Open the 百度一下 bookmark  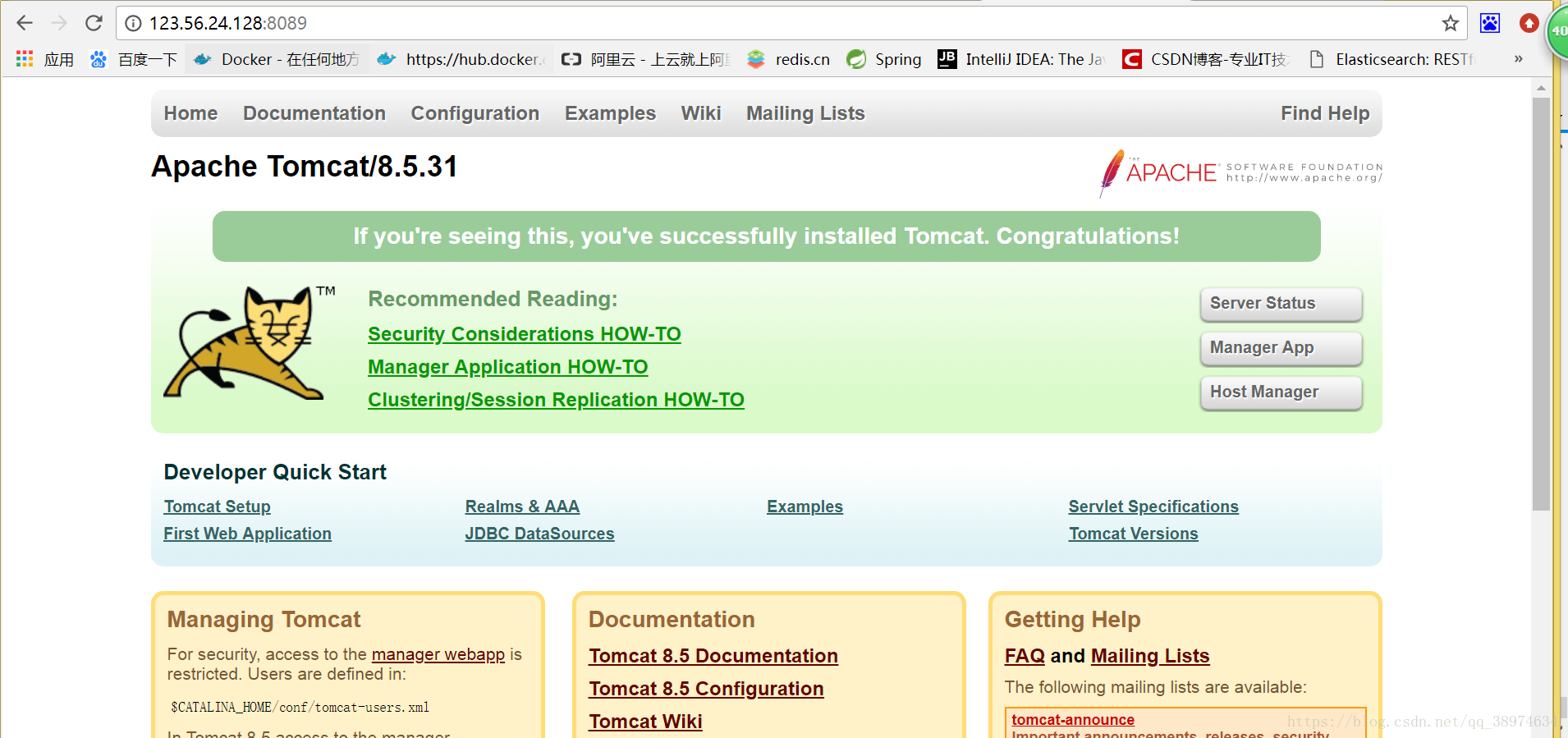[134, 59]
